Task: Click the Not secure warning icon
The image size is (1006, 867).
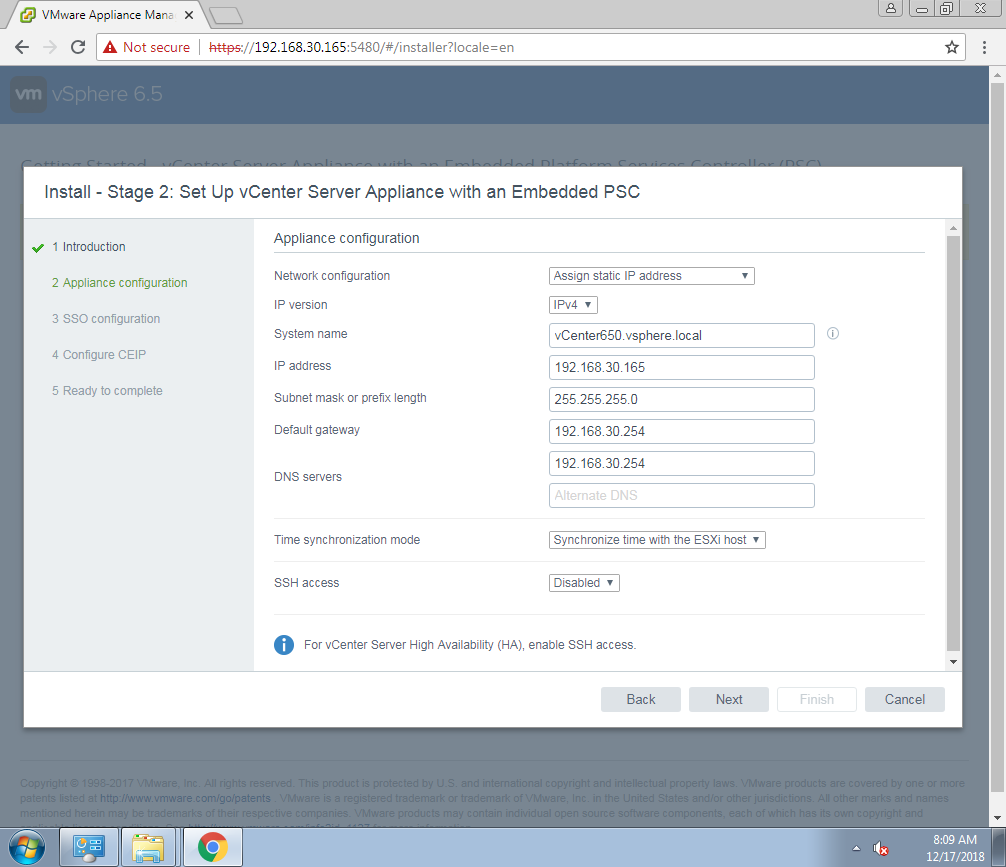Action: tap(110, 47)
